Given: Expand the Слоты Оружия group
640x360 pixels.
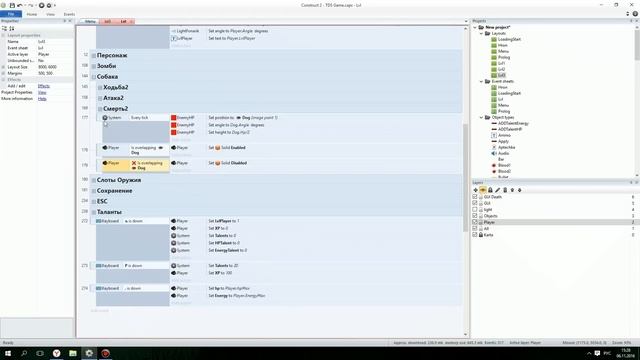Looking at the screenshot, I should click(x=94, y=180).
